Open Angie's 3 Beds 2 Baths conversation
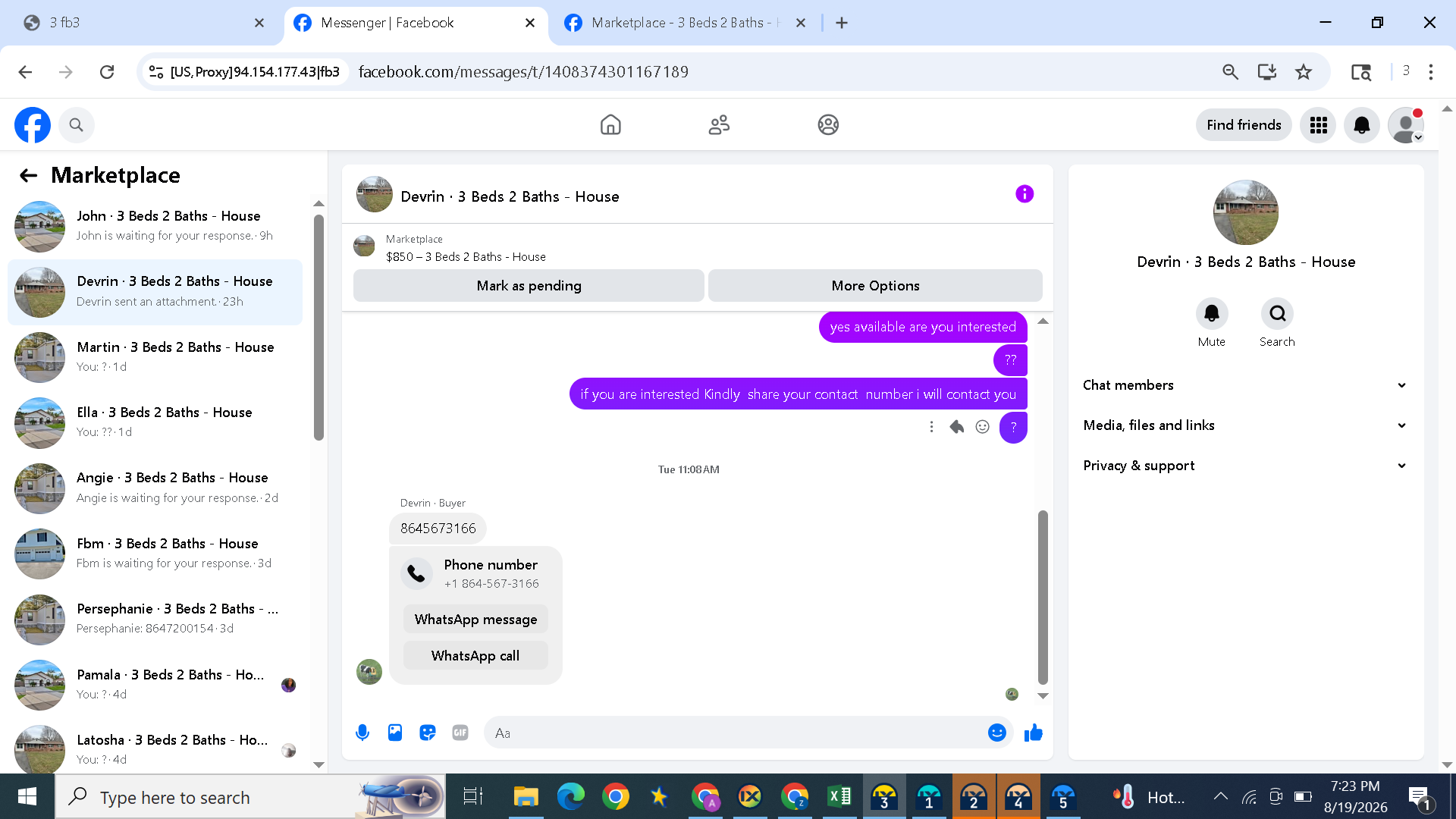The image size is (1456, 819). [x=155, y=489]
